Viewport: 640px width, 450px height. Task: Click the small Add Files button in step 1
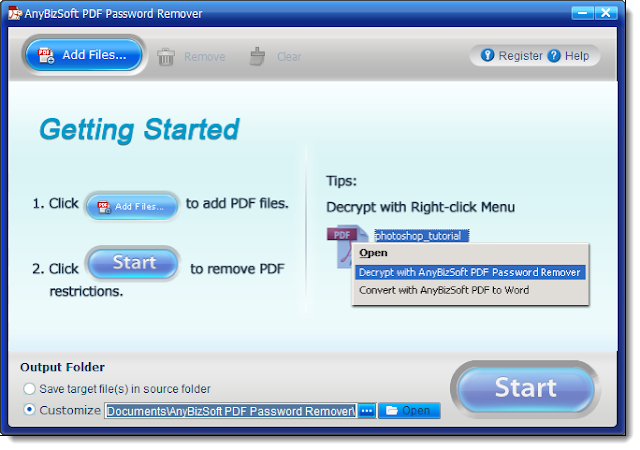point(132,206)
